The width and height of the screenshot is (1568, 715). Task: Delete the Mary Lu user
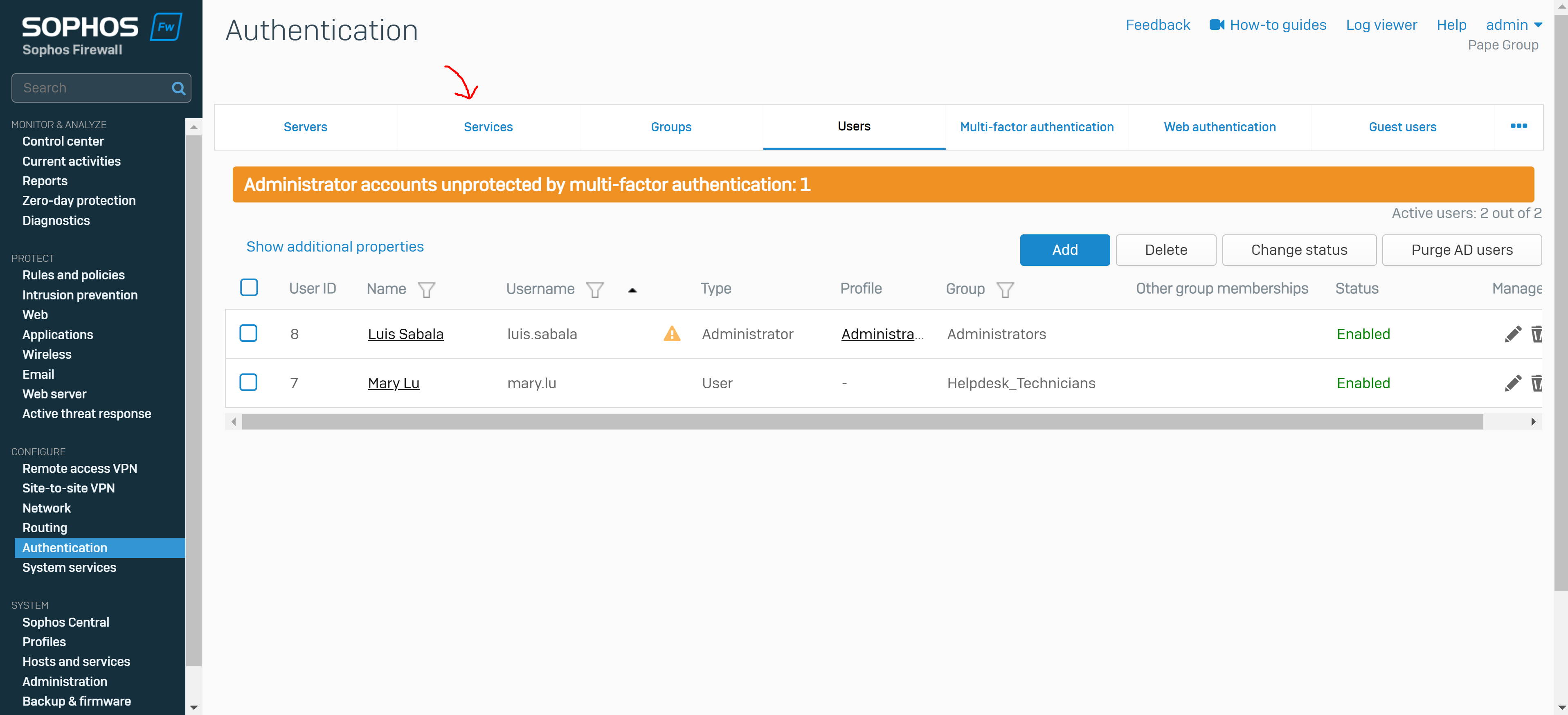tap(1537, 383)
